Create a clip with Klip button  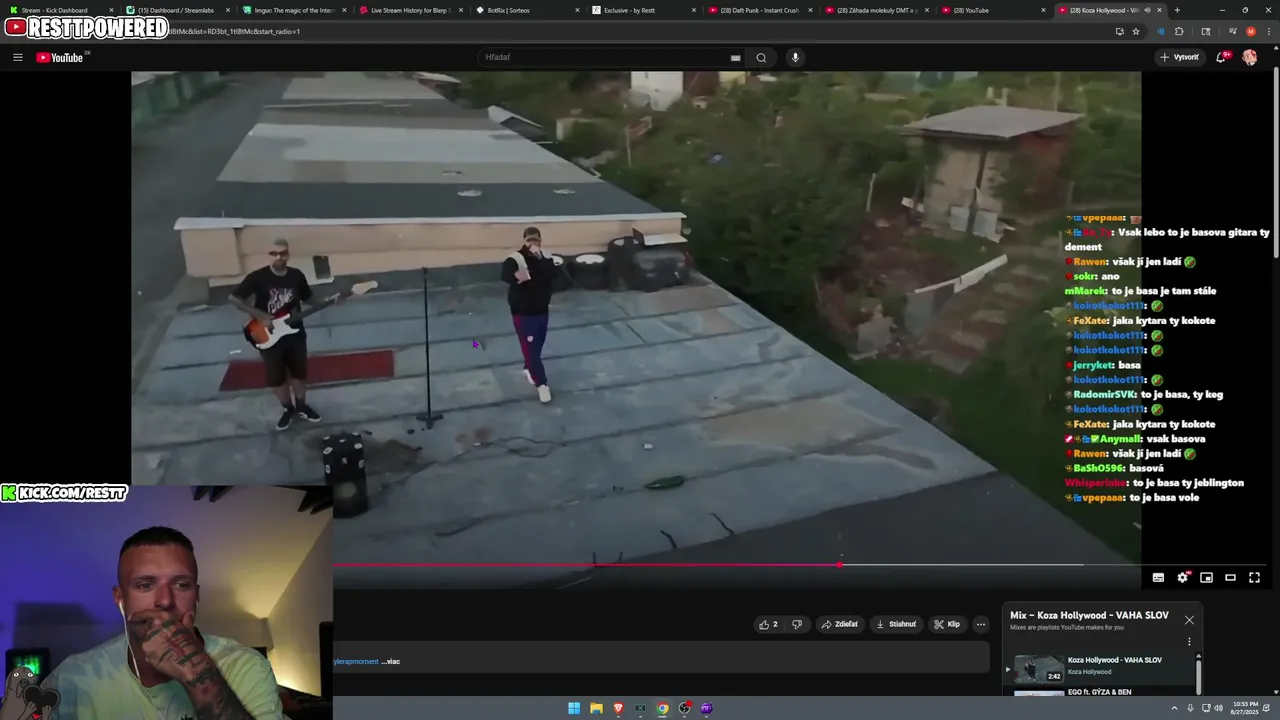click(x=947, y=624)
